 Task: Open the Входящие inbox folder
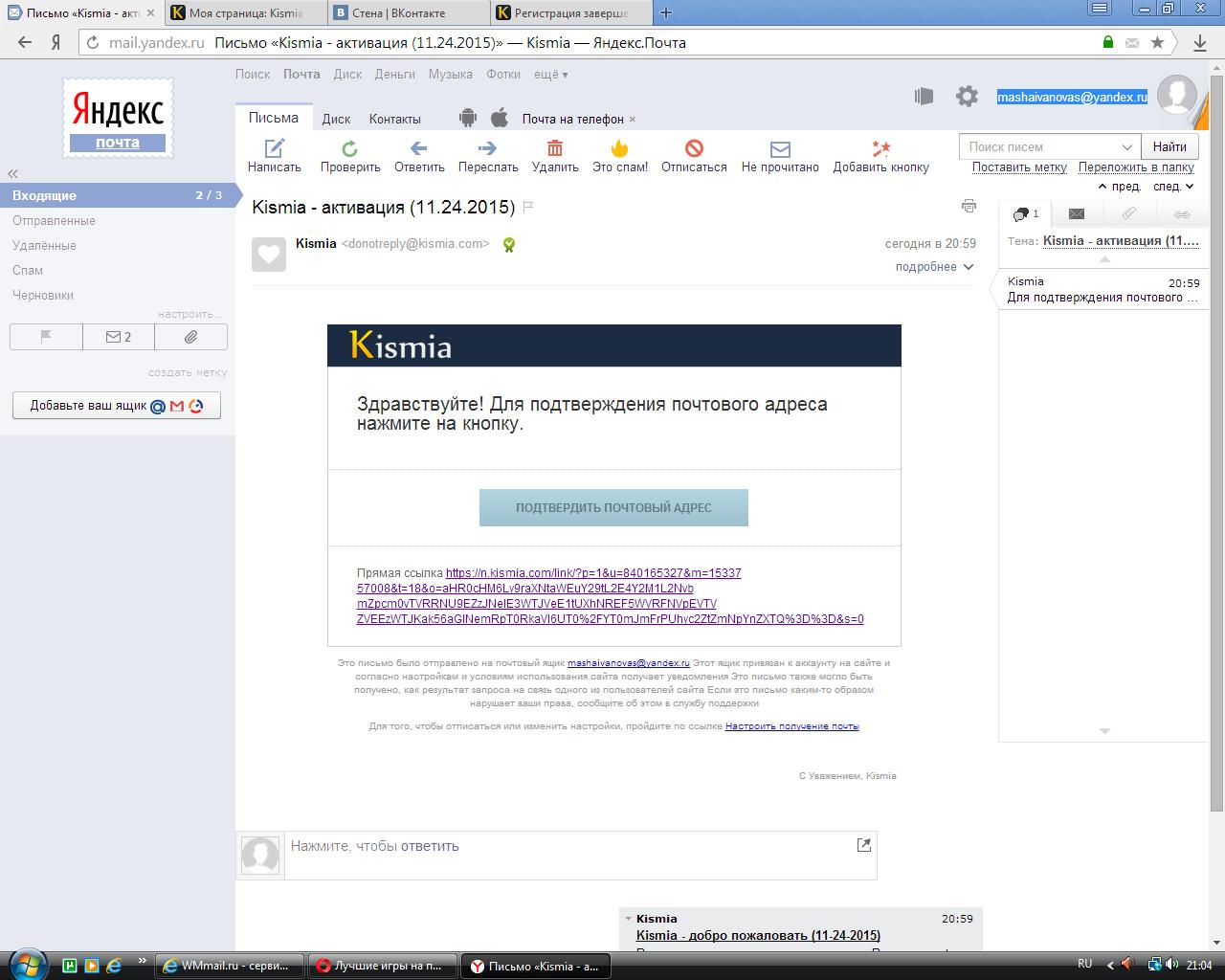point(118,195)
